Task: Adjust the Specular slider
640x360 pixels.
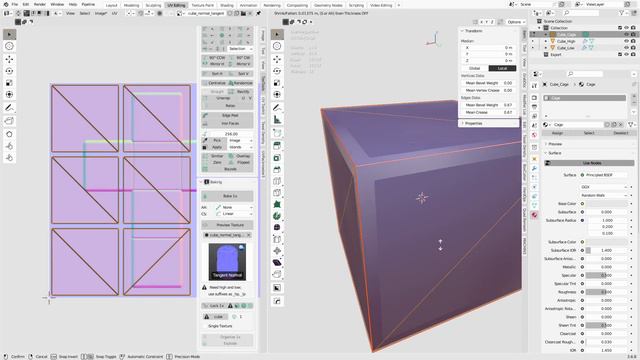Action: [607, 276]
